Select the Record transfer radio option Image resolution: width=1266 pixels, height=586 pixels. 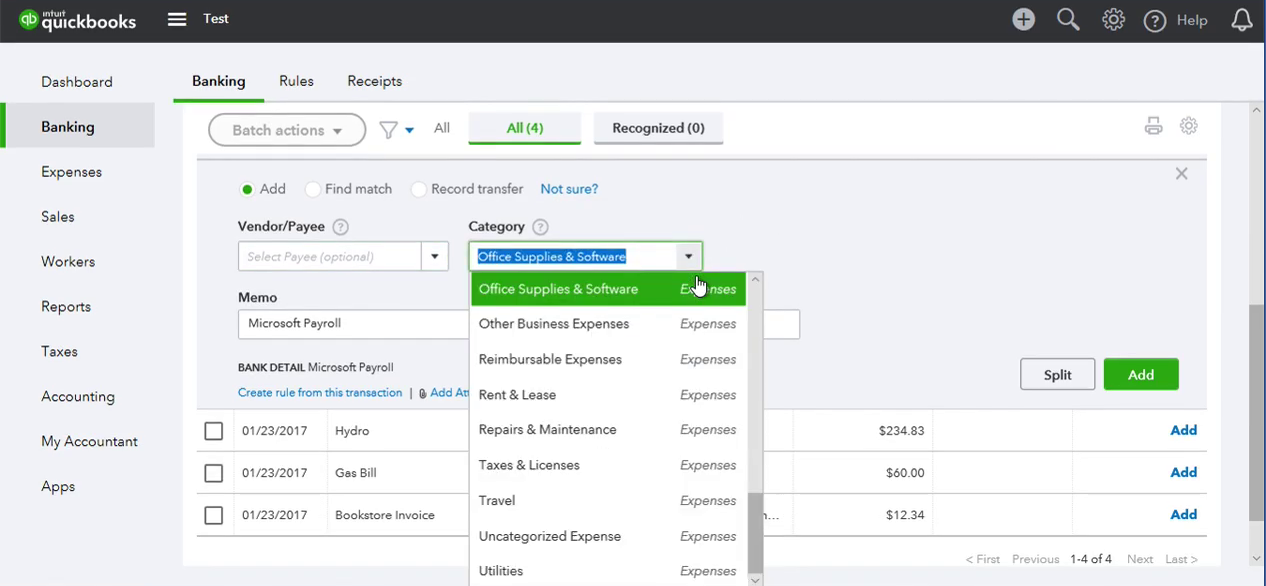[419, 189]
